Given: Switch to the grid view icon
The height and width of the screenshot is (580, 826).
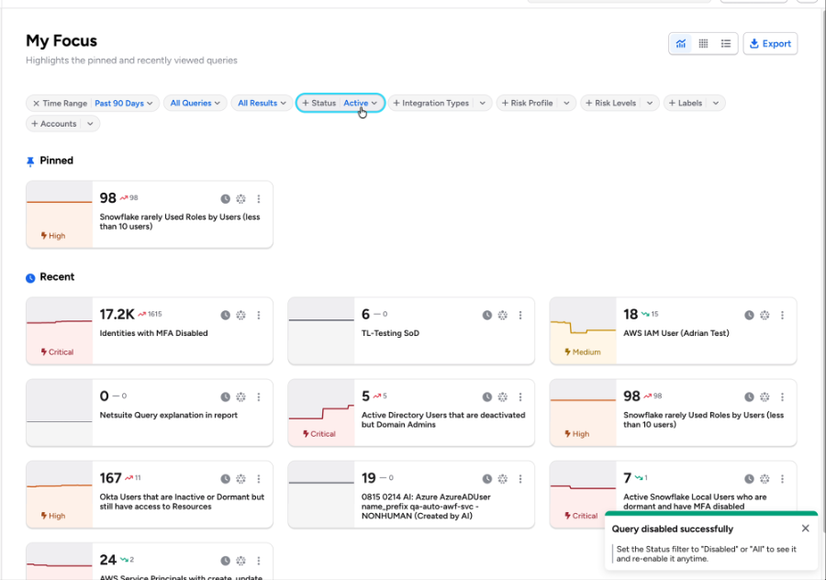Looking at the screenshot, I should 703,44.
